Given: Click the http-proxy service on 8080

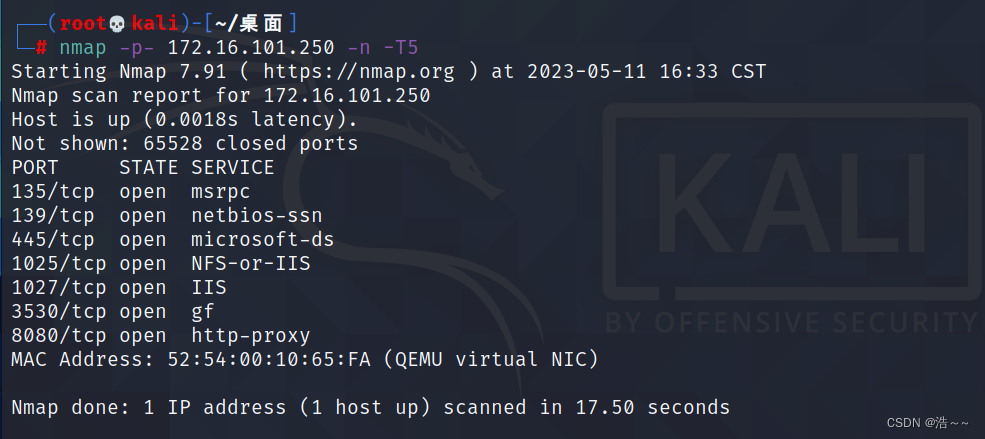Looking at the screenshot, I should [x=251, y=335].
